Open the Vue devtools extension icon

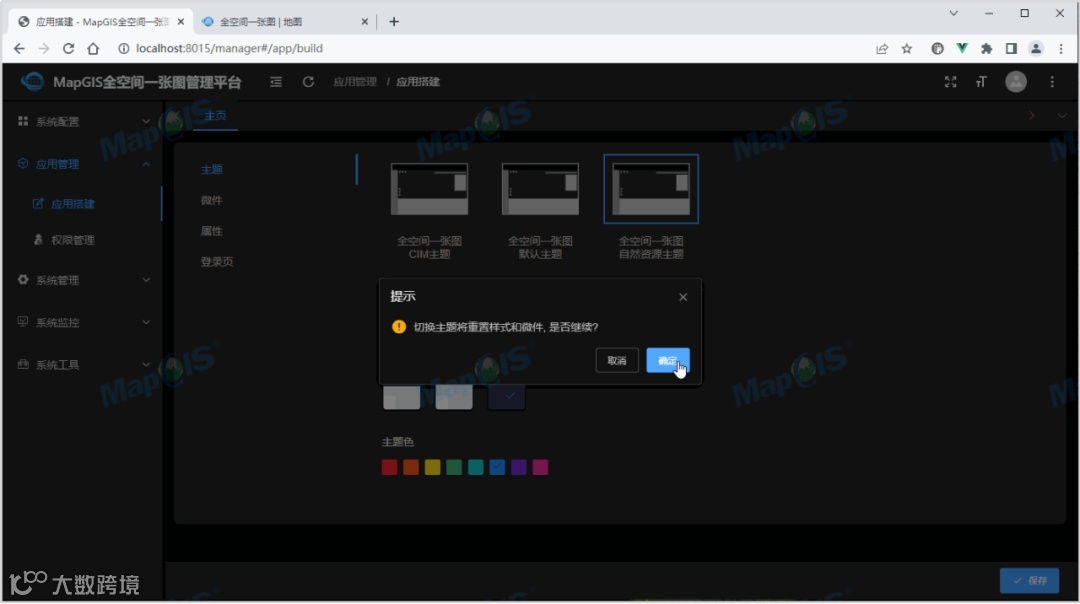click(x=962, y=48)
